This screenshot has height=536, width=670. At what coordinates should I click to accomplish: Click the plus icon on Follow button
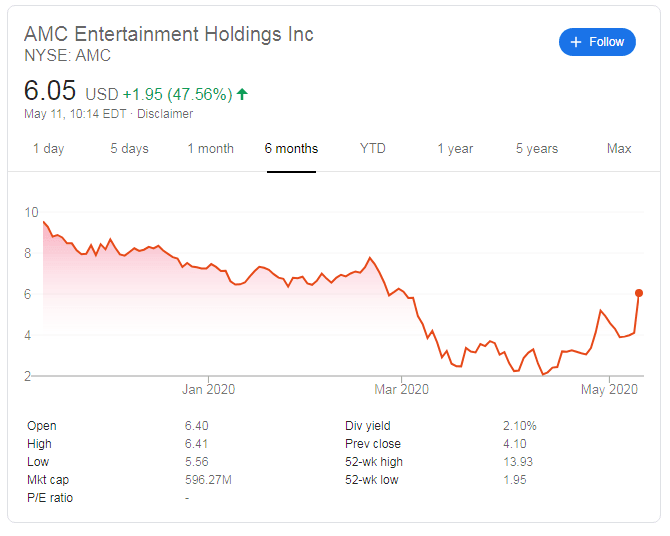coord(575,42)
